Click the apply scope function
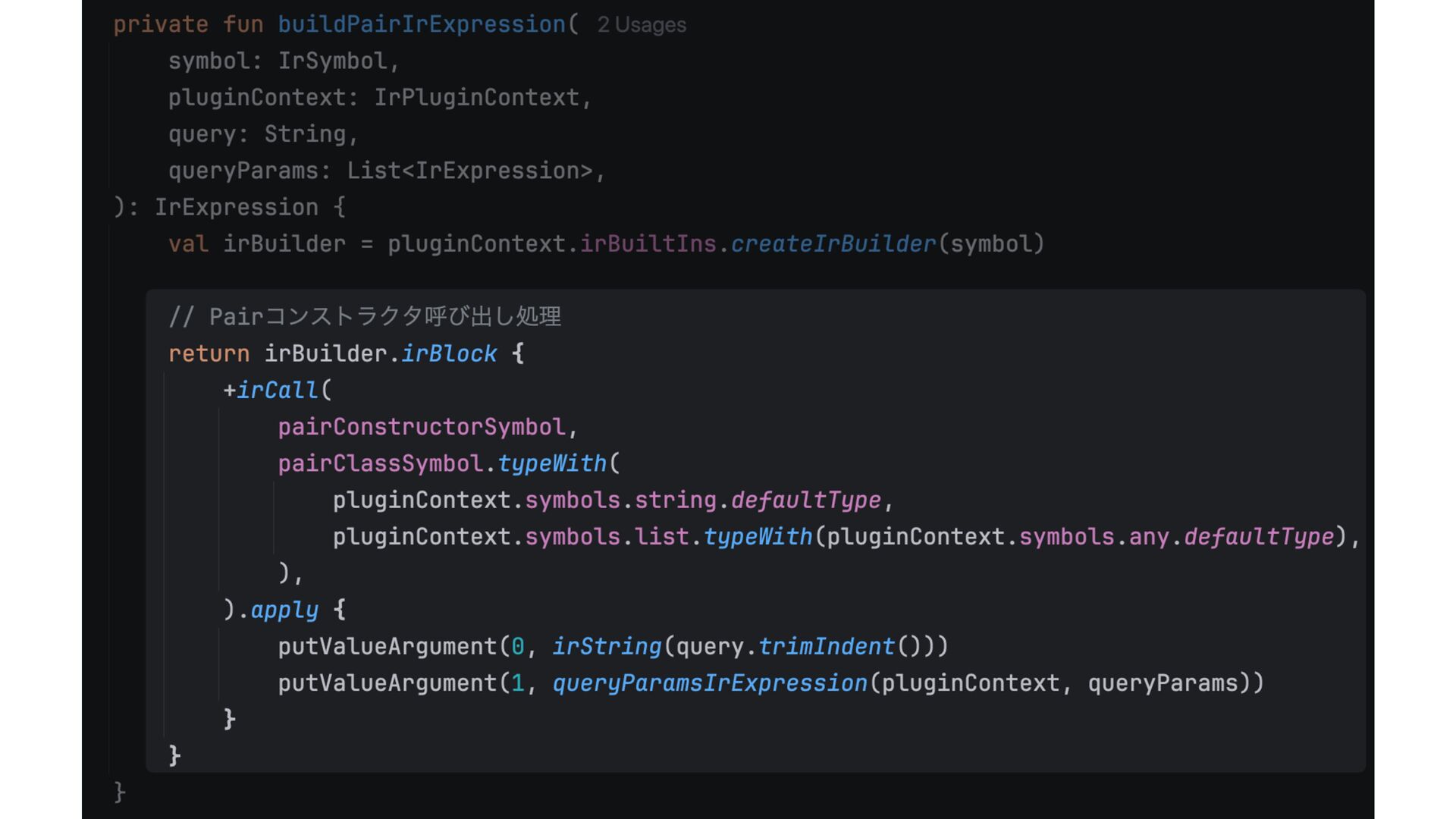Viewport: 1456px width, 819px height. point(284,610)
